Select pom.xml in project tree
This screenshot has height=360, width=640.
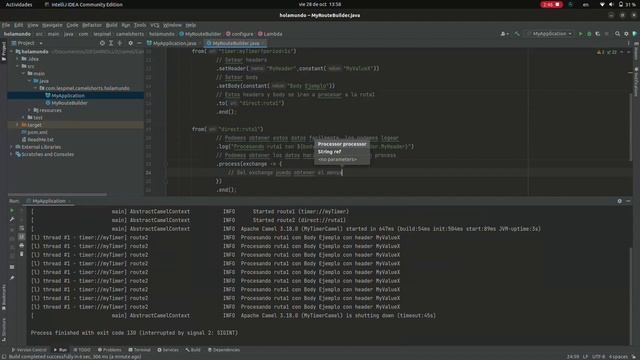point(35,132)
